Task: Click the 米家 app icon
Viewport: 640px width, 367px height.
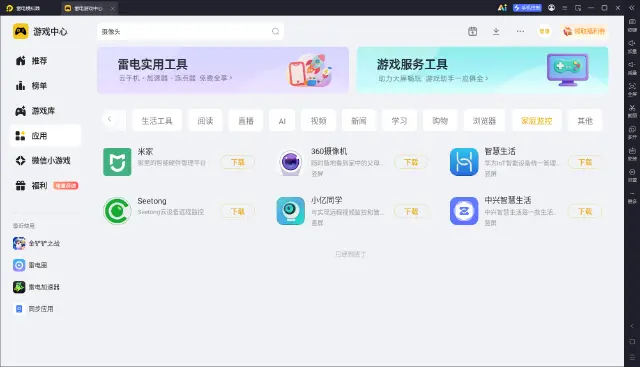Action: tap(117, 162)
